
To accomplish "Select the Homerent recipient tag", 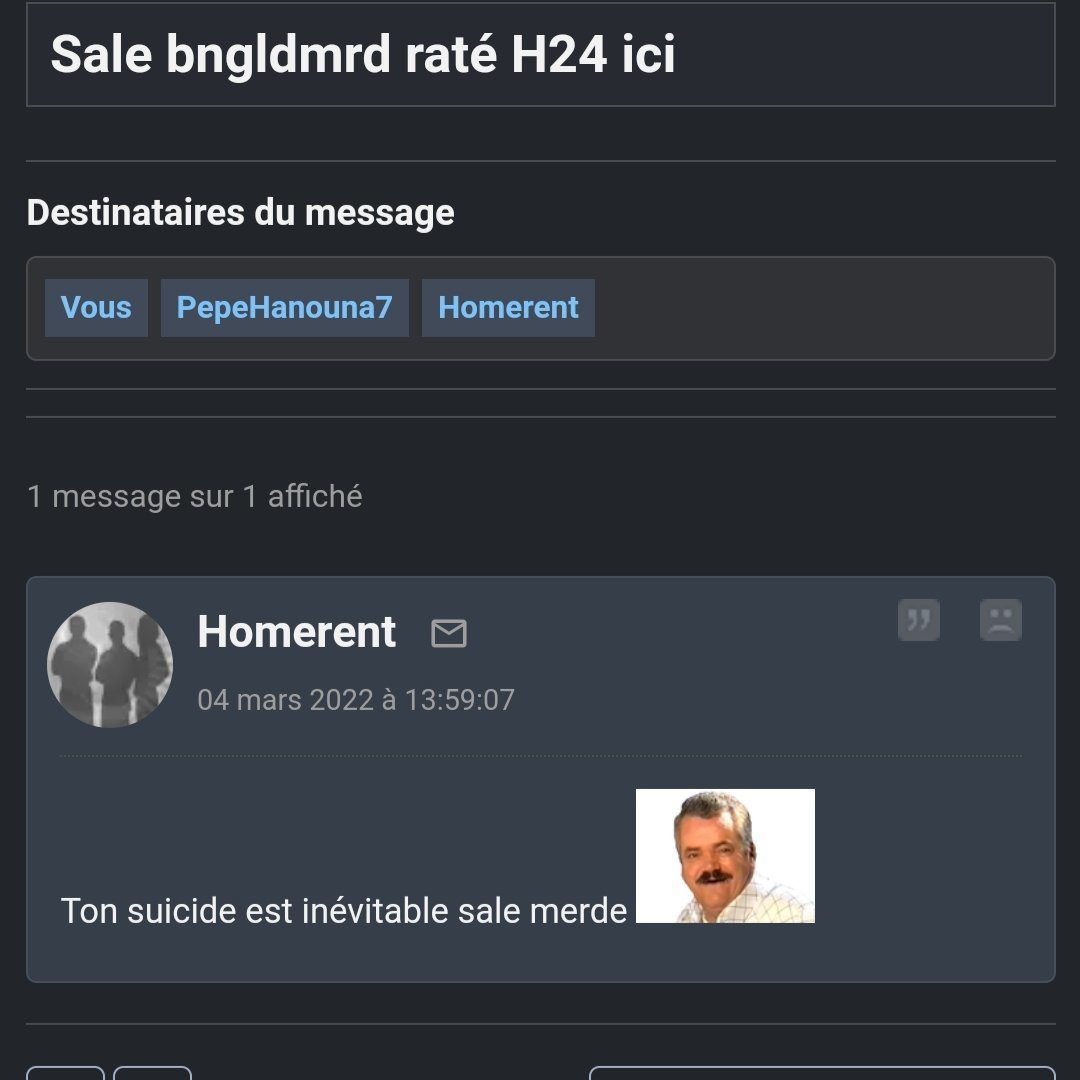I will coord(508,308).
